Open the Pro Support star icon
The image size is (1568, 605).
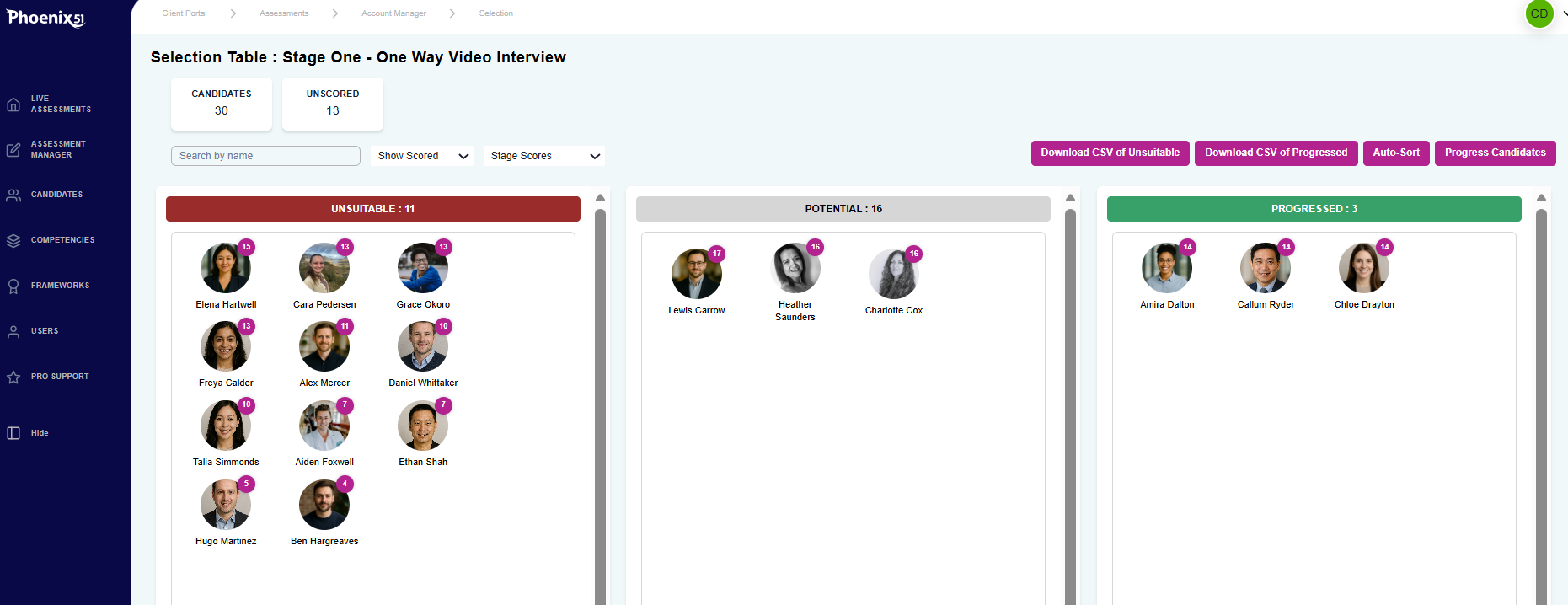[13, 377]
